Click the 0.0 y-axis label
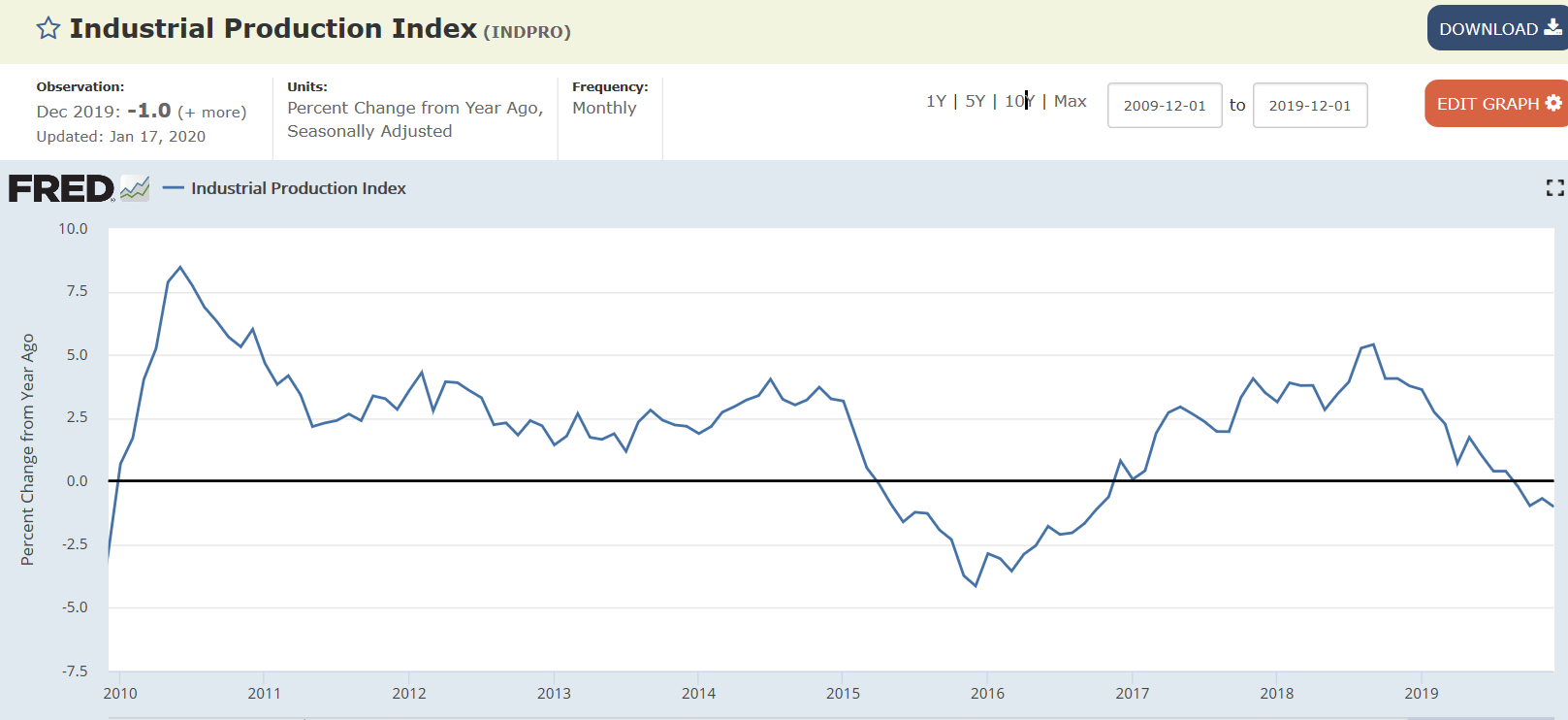 (x=77, y=481)
